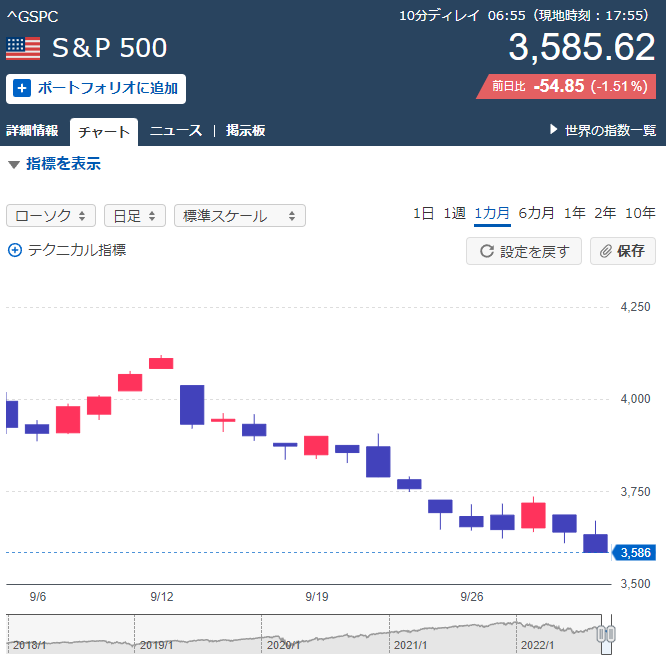Click the 3,500 price axis label
Screen dimensions: 666x660
635,584
